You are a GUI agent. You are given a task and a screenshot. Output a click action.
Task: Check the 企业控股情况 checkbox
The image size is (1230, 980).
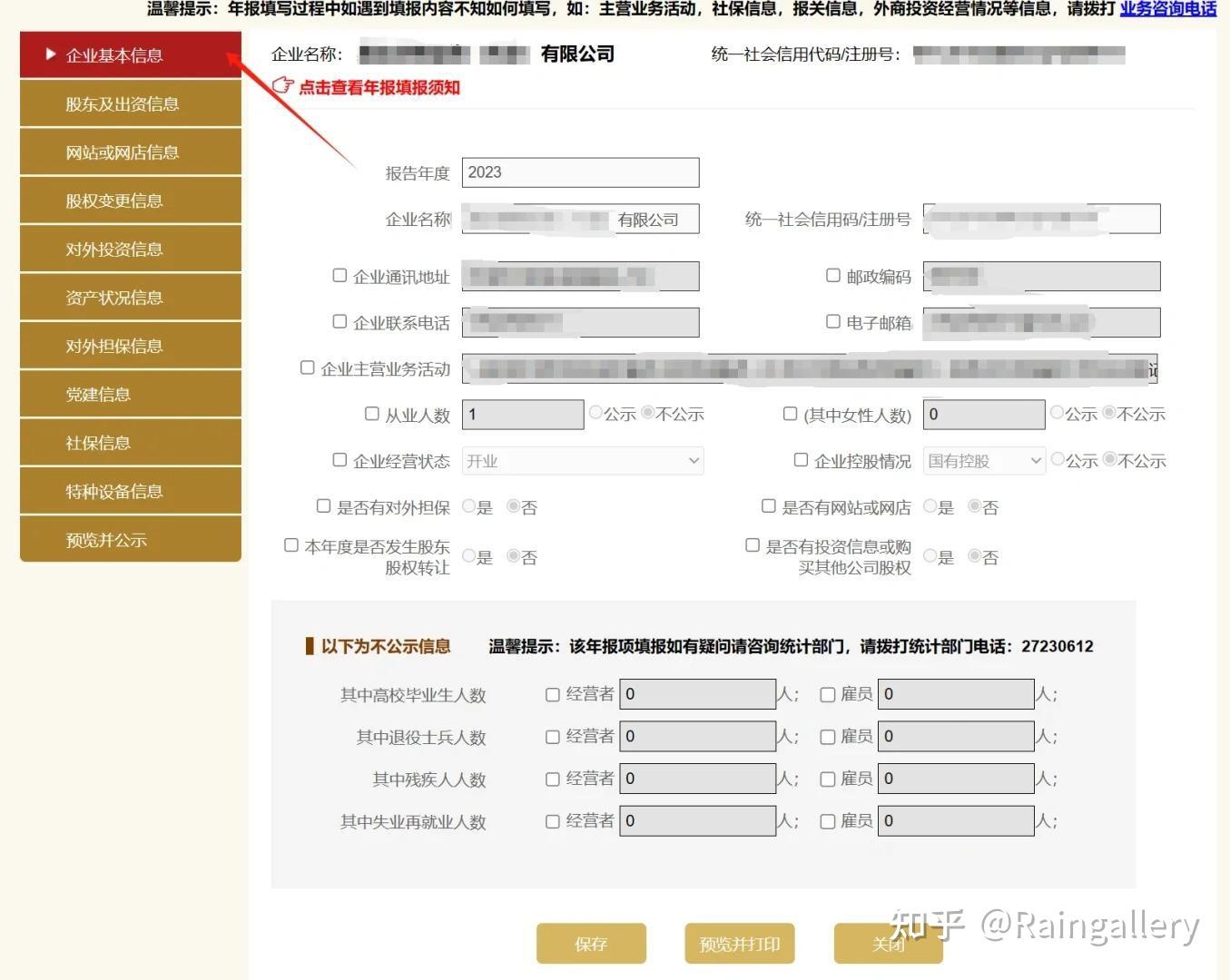coord(802,460)
